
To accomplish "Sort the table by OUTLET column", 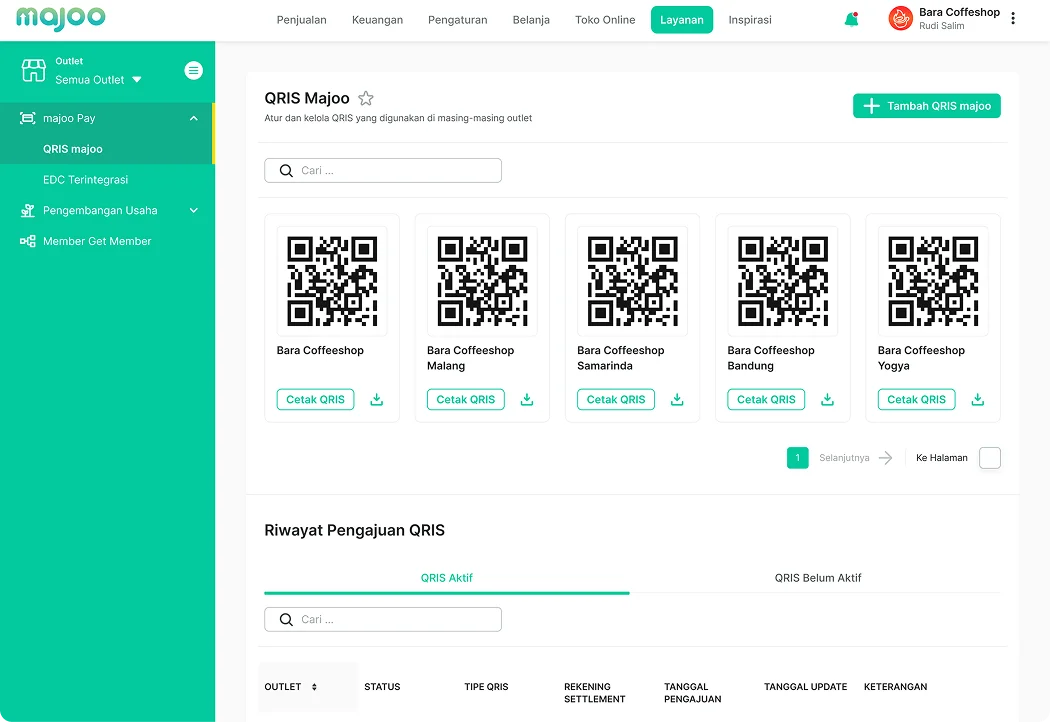I will coord(314,687).
